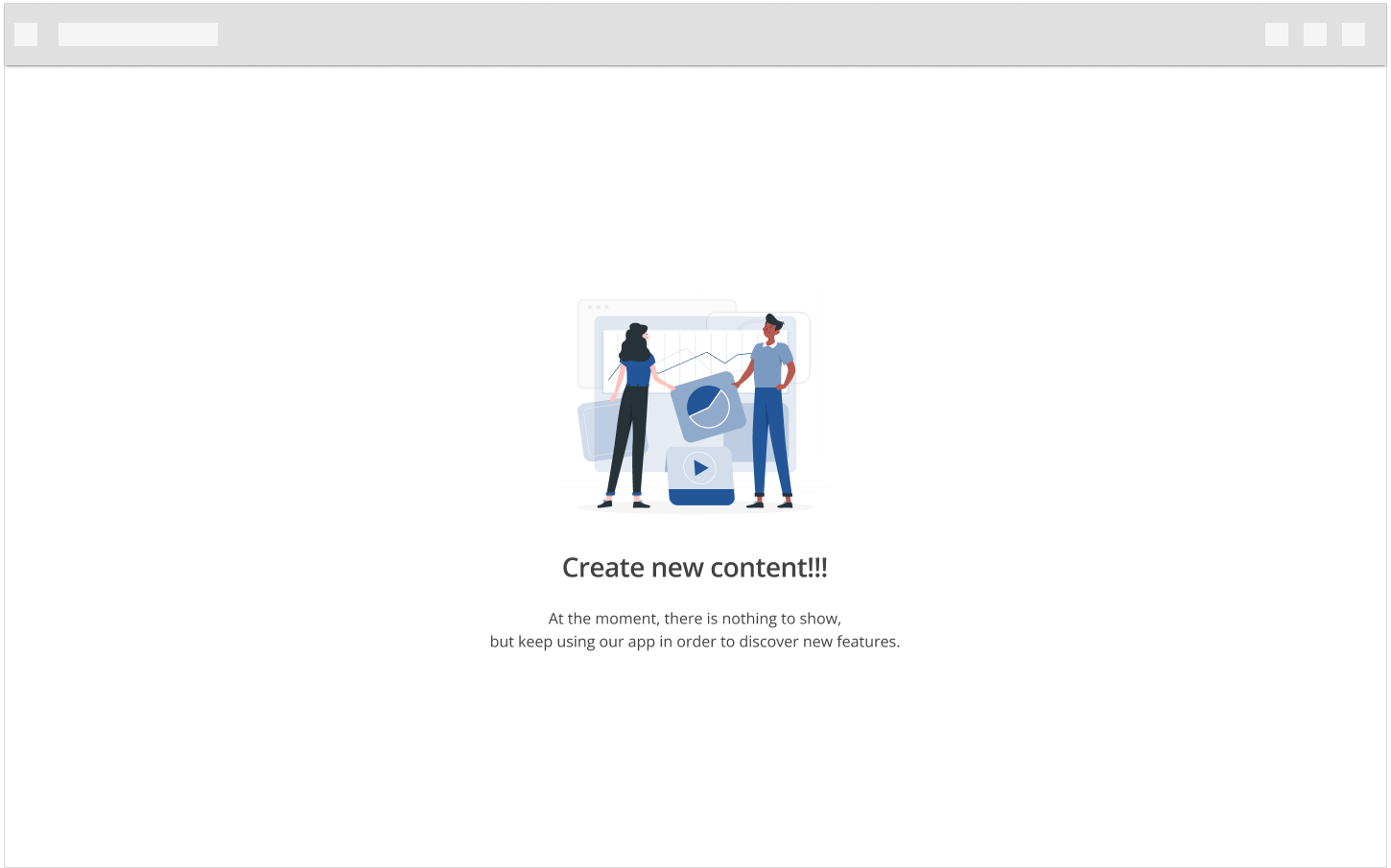Image resolution: width=1391 pixels, height=868 pixels.
Task: Click the wide placeholder bar in header
Action: point(138,35)
